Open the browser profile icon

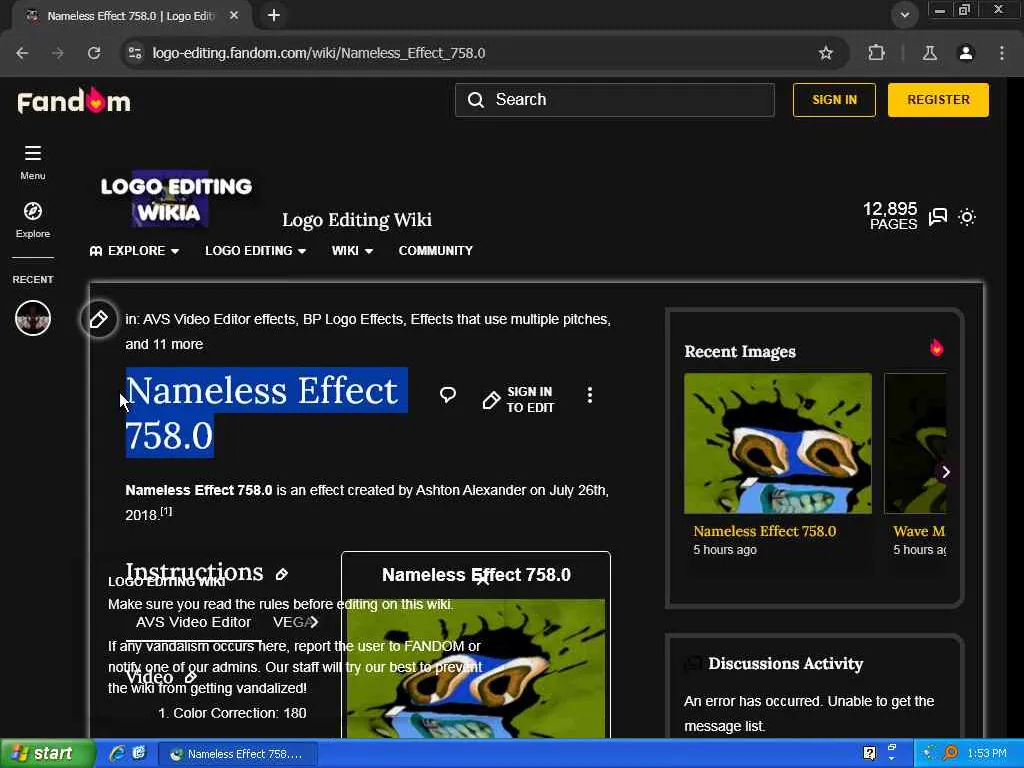coord(966,53)
